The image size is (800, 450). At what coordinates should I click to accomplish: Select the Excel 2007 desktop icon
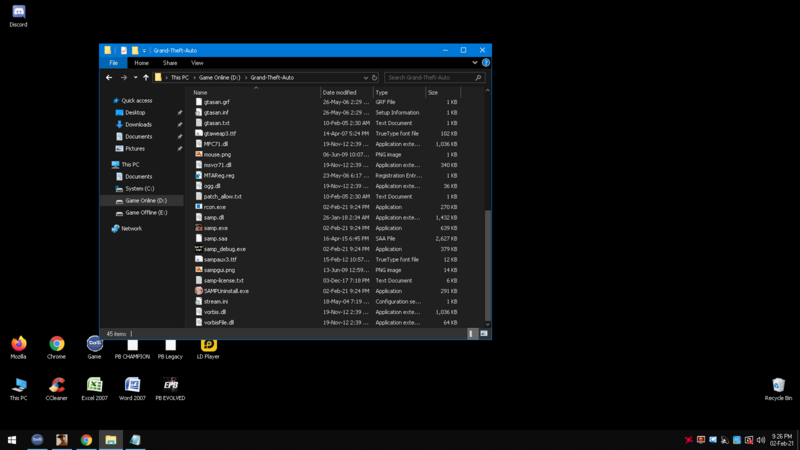coord(94,389)
